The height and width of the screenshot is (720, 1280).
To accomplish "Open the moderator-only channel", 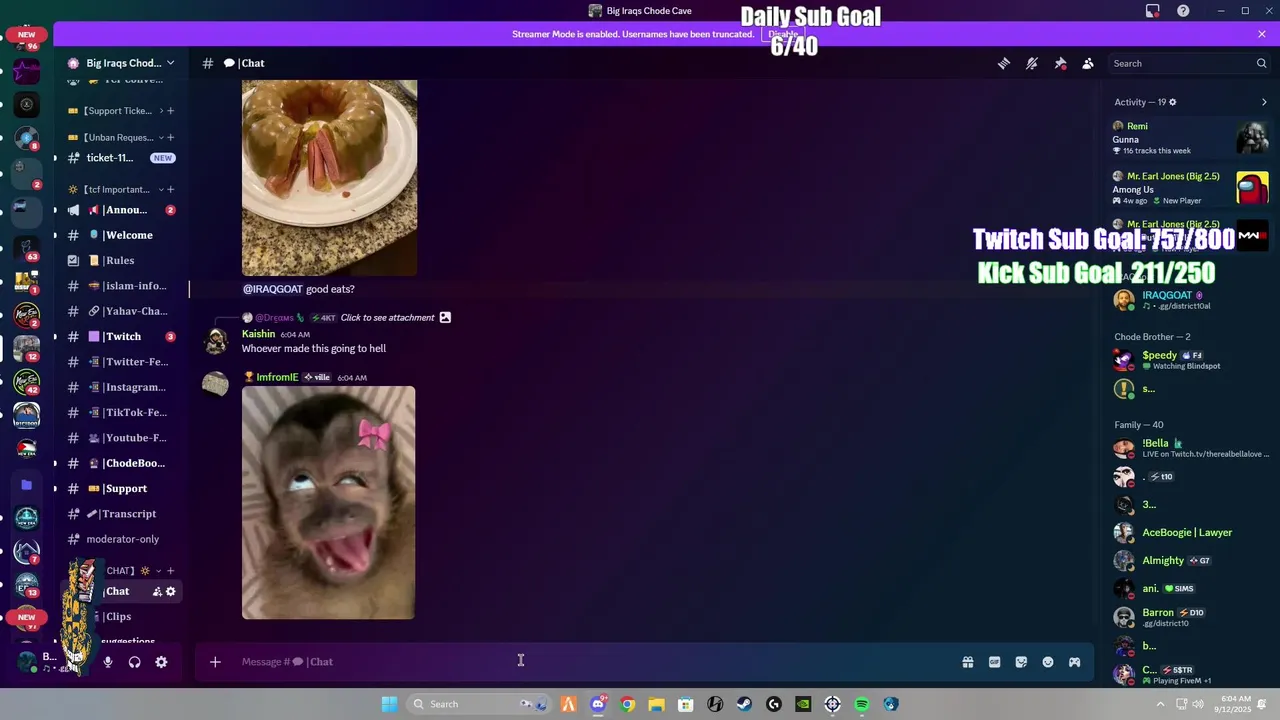I will pos(121,539).
